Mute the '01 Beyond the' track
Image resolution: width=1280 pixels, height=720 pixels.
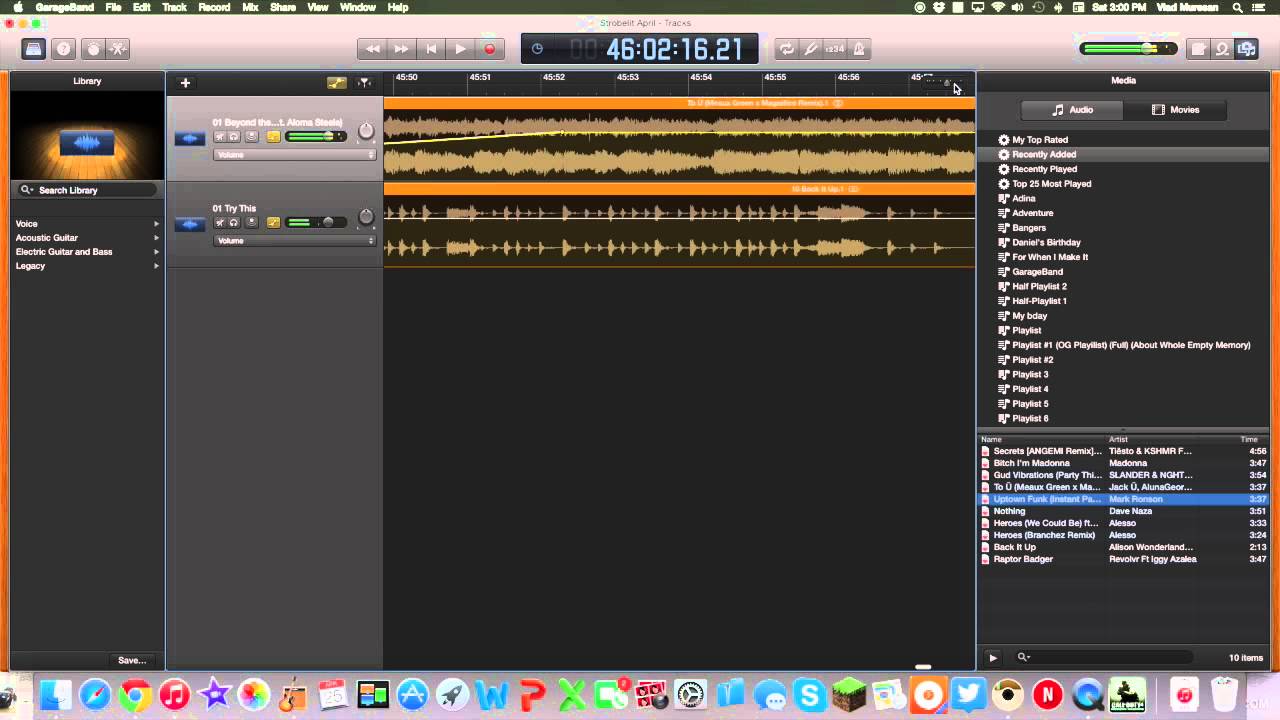pos(219,137)
